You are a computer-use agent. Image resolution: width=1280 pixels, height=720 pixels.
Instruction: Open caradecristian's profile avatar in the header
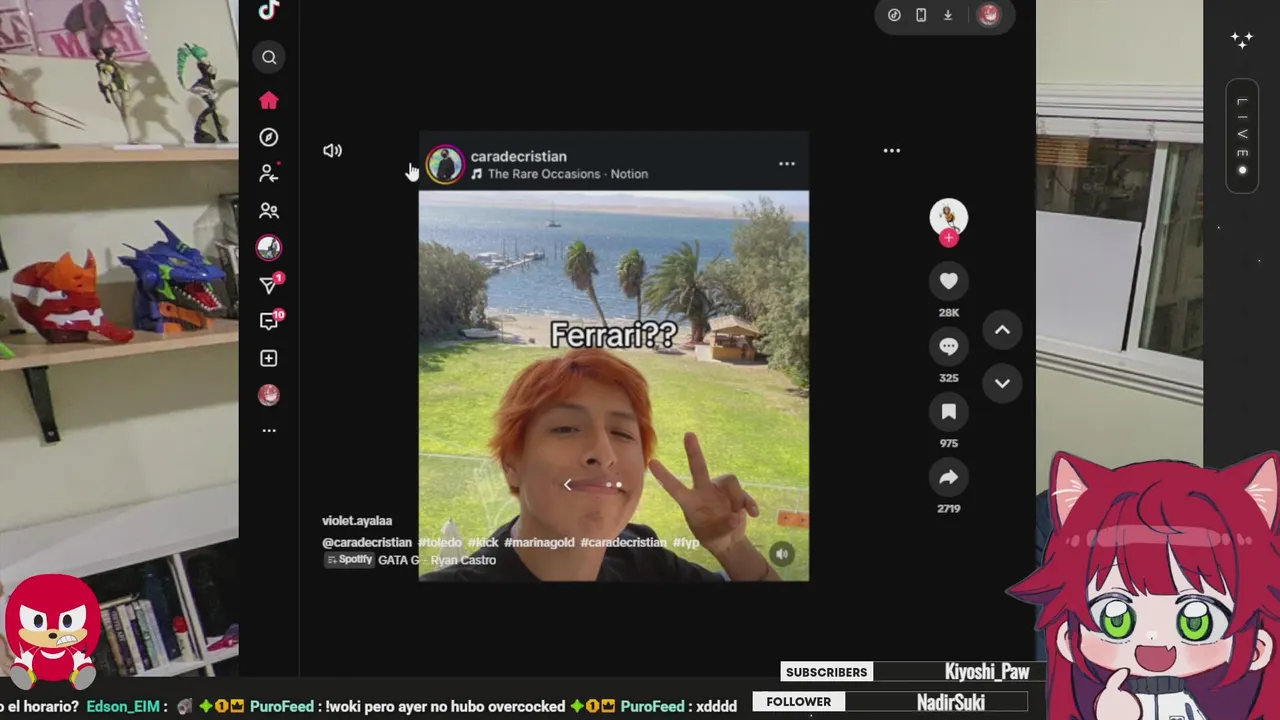445,164
